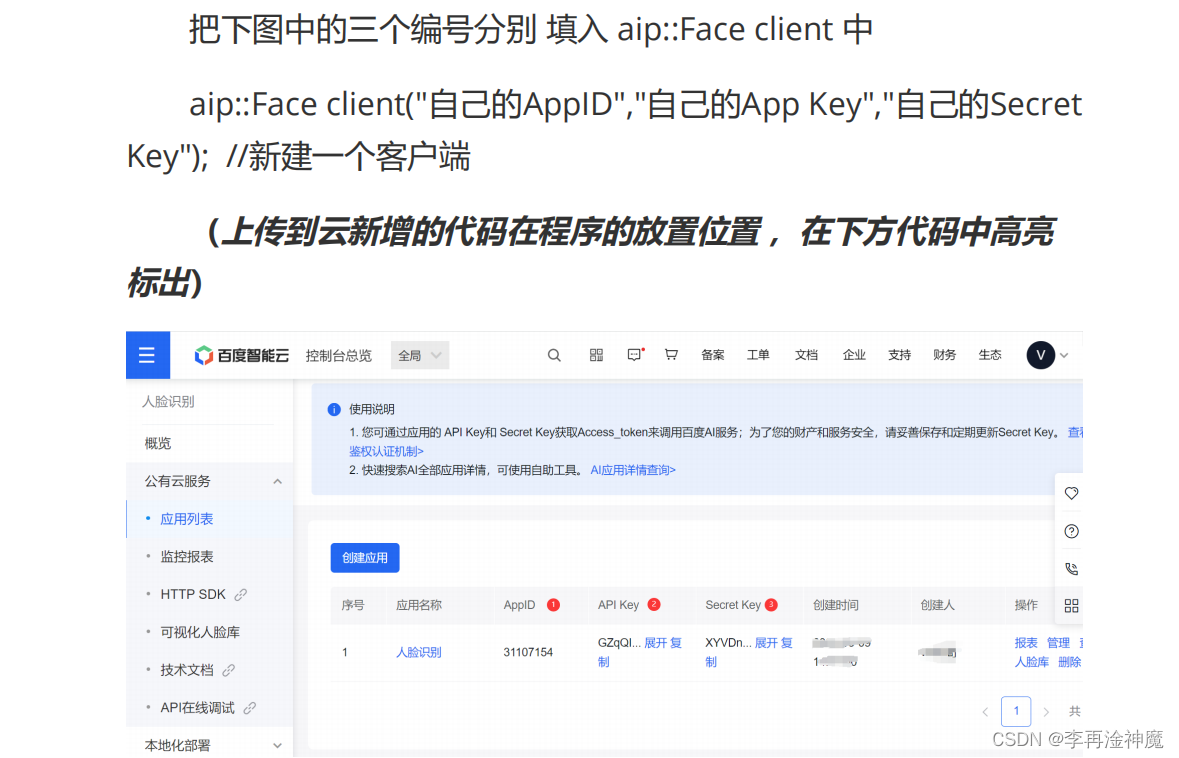Click the info icon beside 使用说明
Screen dimensions: 1179x758
click(334, 409)
